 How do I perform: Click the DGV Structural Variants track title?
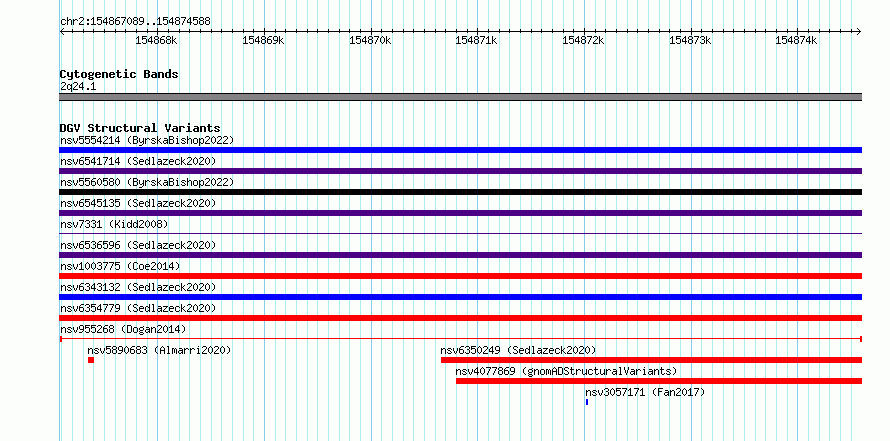pyautogui.click(x=140, y=128)
